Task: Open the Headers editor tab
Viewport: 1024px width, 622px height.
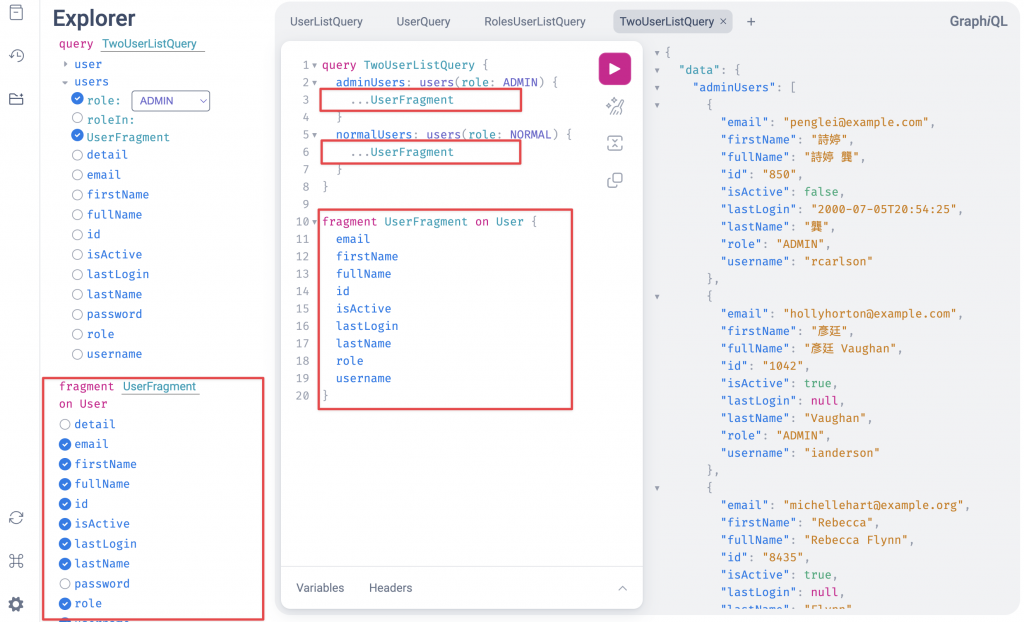Action: (x=391, y=588)
